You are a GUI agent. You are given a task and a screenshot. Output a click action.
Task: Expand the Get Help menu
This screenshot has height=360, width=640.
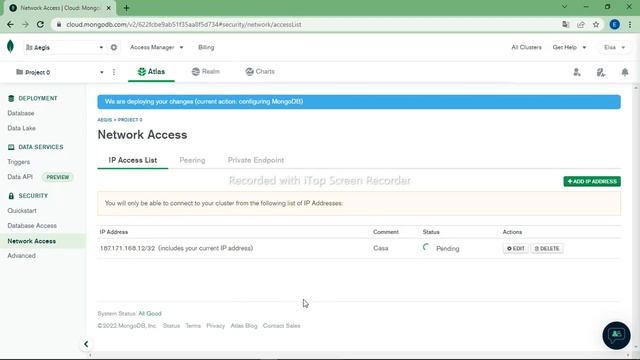point(569,47)
